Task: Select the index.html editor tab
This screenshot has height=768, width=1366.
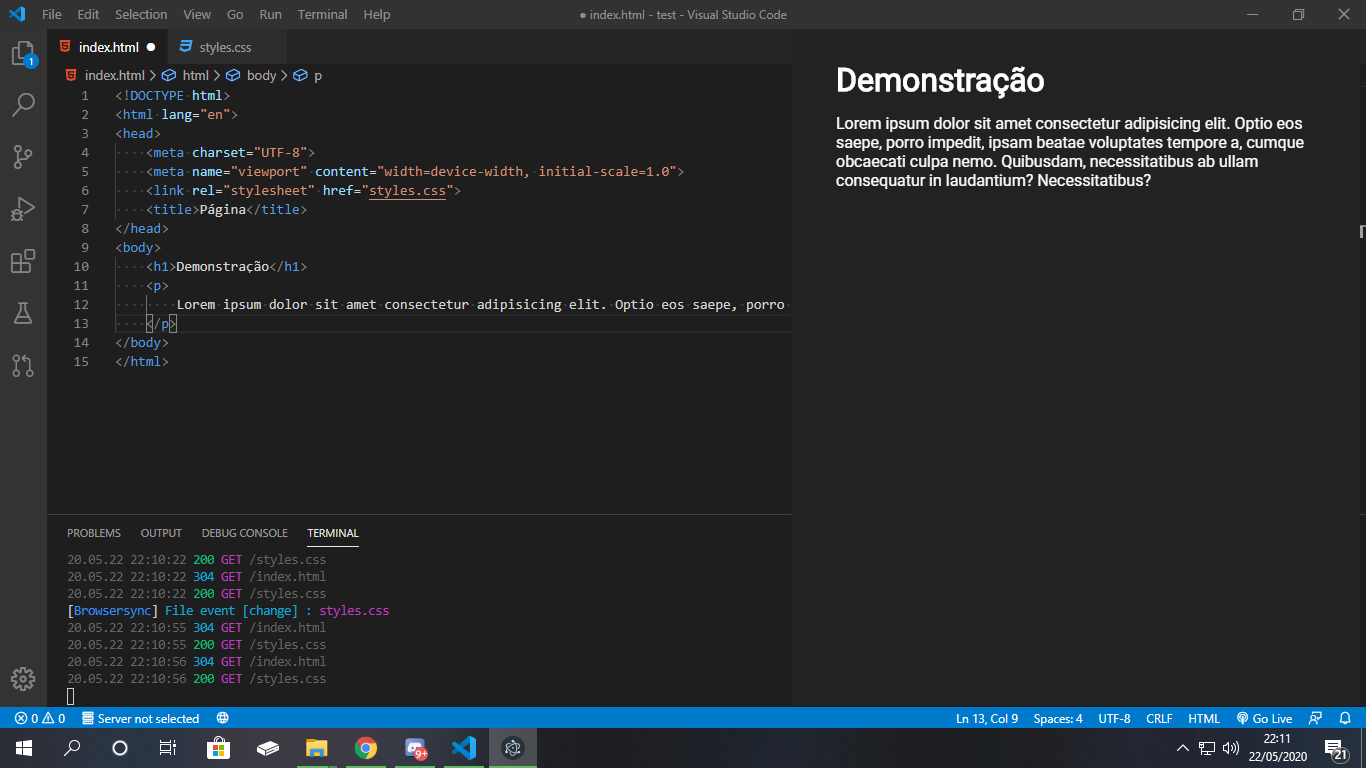Action: pyautogui.click(x=108, y=47)
